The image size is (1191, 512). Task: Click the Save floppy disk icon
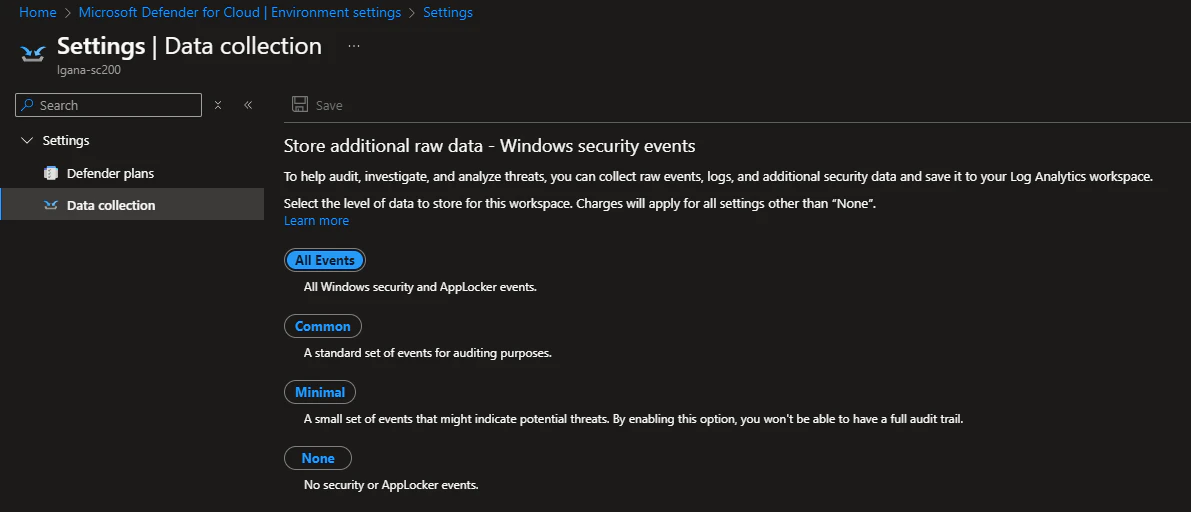coord(299,105)
